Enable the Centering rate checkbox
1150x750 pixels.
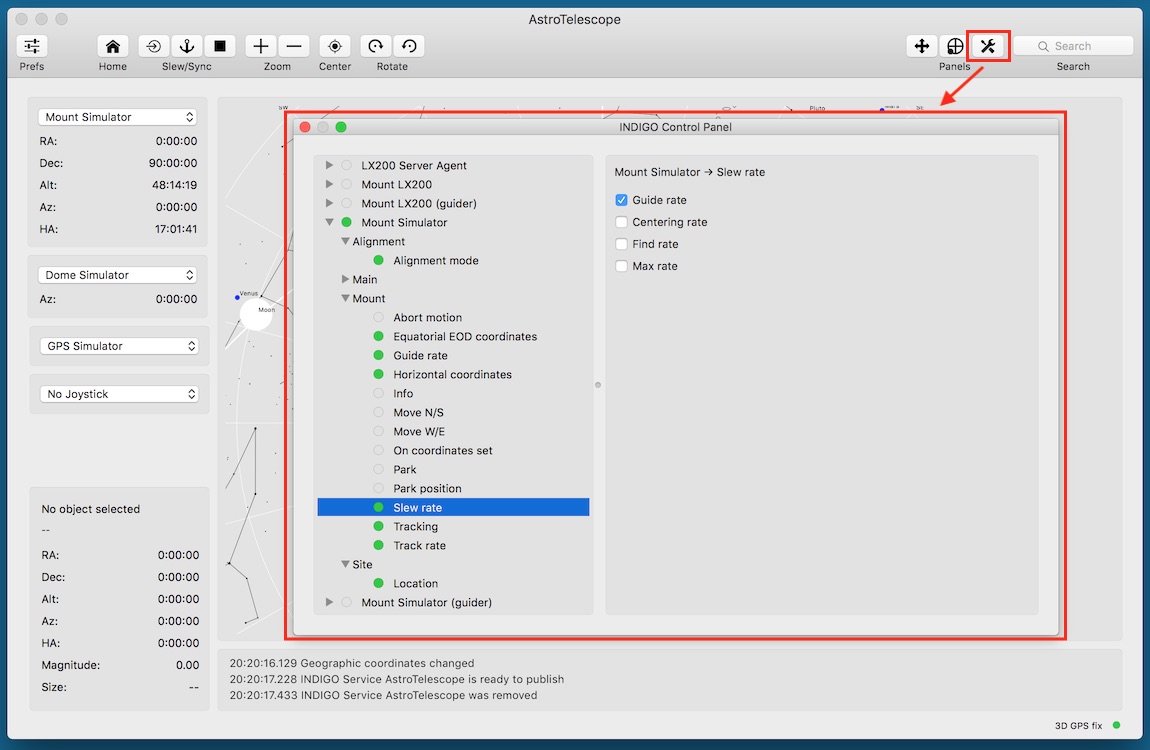click(x=621, y=222)
